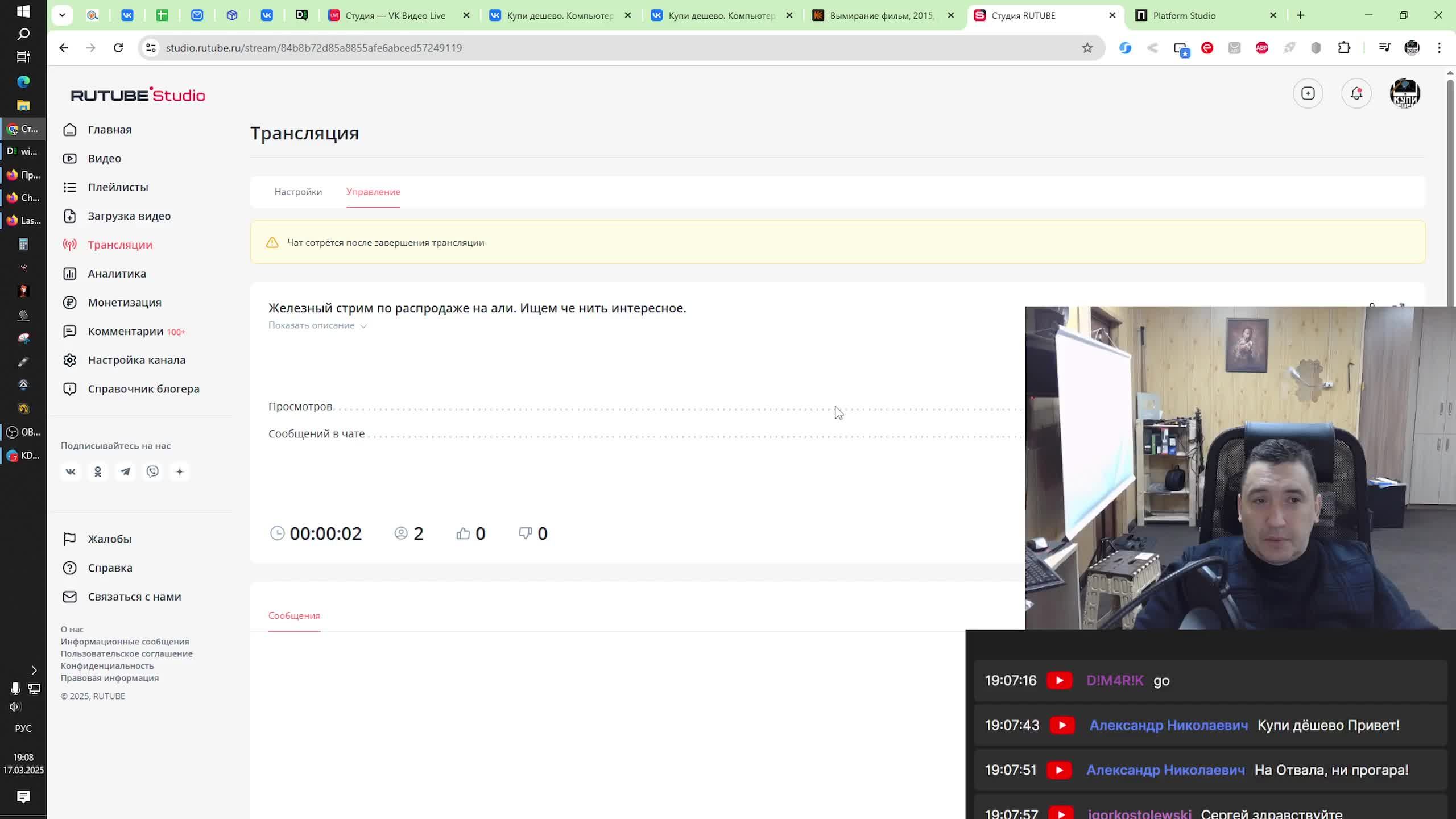Open the Пользовательское соглашение link
1456x819 pixels.
[126, 653]
